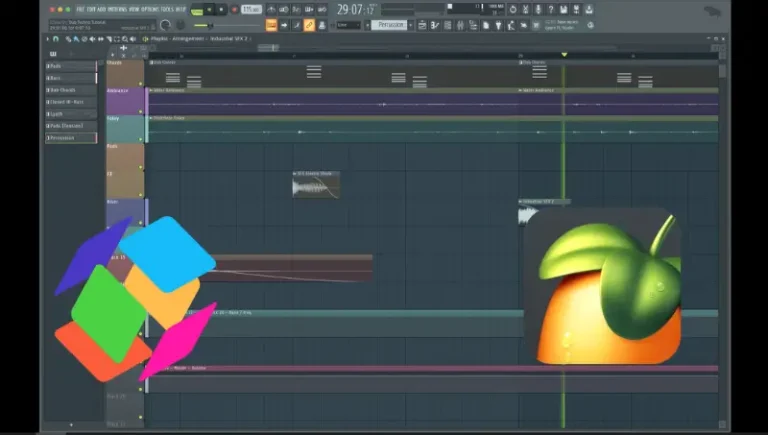Select Pads pattern in picker

pyautogui.click(x=71, y=66)
